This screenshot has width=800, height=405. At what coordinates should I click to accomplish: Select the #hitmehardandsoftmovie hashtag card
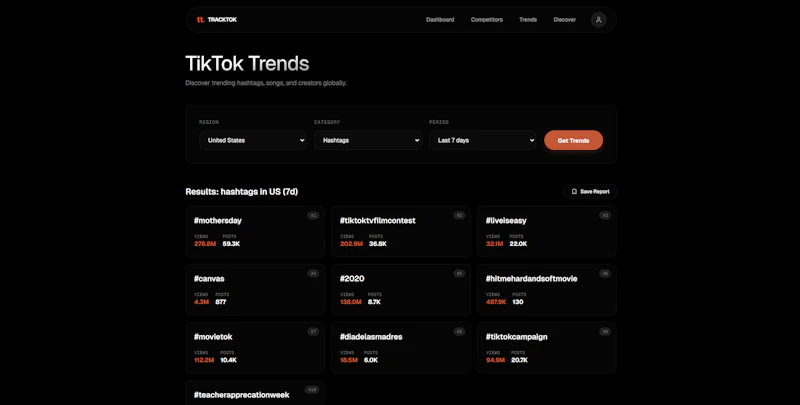pos(546,290)
